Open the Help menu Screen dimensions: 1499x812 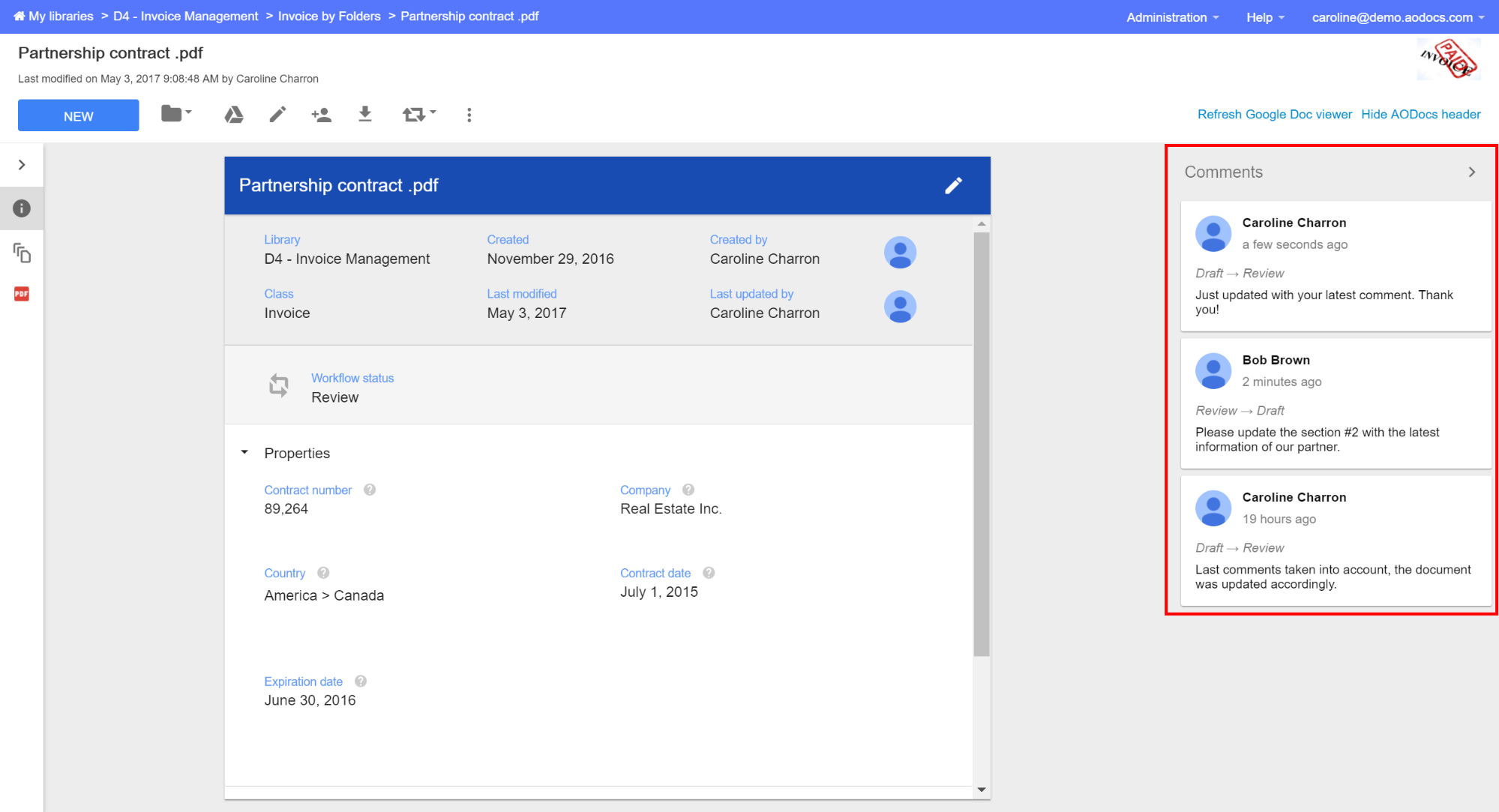pos(1265,17)
